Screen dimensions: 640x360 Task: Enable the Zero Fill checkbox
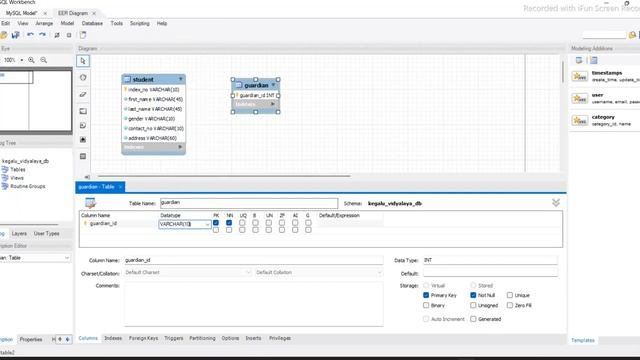pos(510,305)
